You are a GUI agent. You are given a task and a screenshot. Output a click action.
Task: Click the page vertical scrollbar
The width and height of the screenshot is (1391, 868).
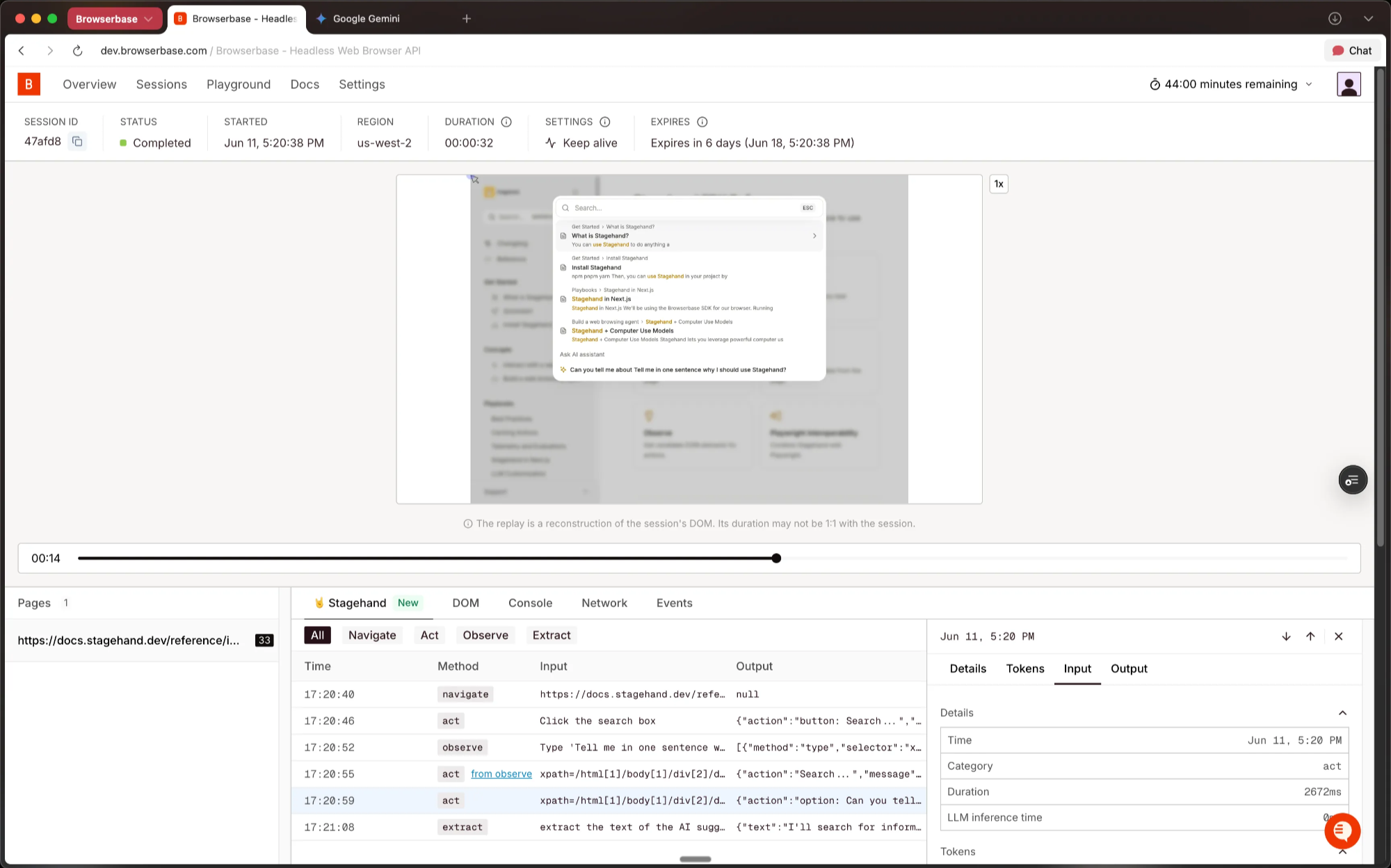1381,306
